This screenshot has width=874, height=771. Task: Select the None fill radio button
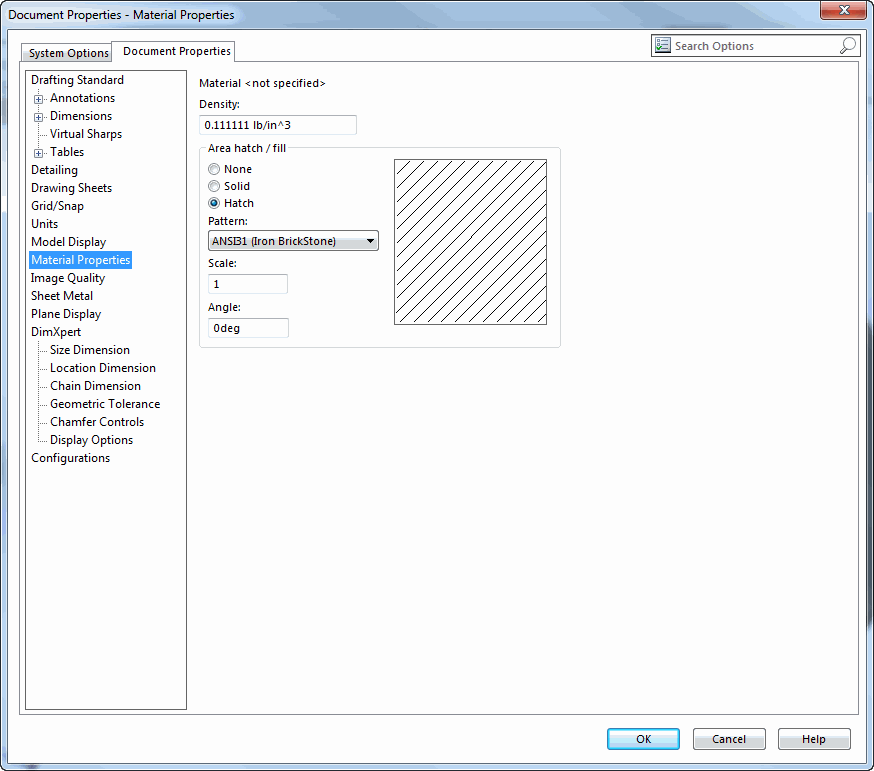(x=214, y=169)
